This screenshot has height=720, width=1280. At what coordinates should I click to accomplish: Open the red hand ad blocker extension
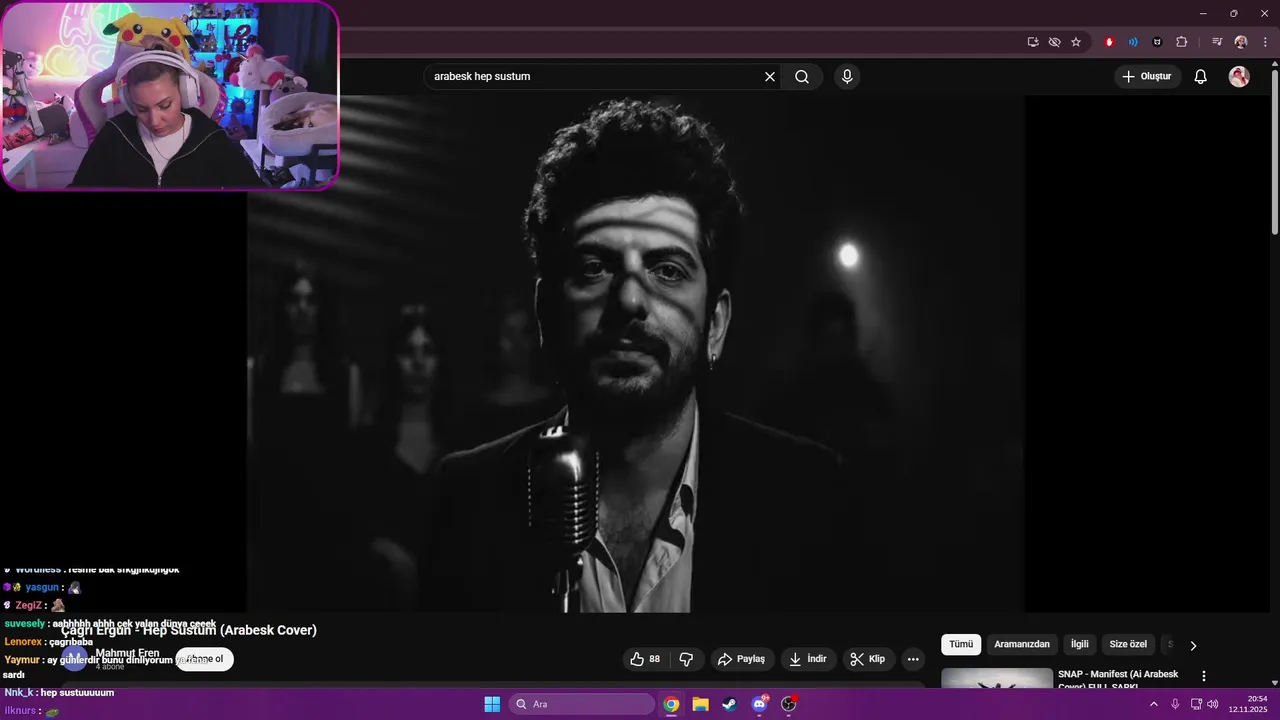click(1109, 42)
